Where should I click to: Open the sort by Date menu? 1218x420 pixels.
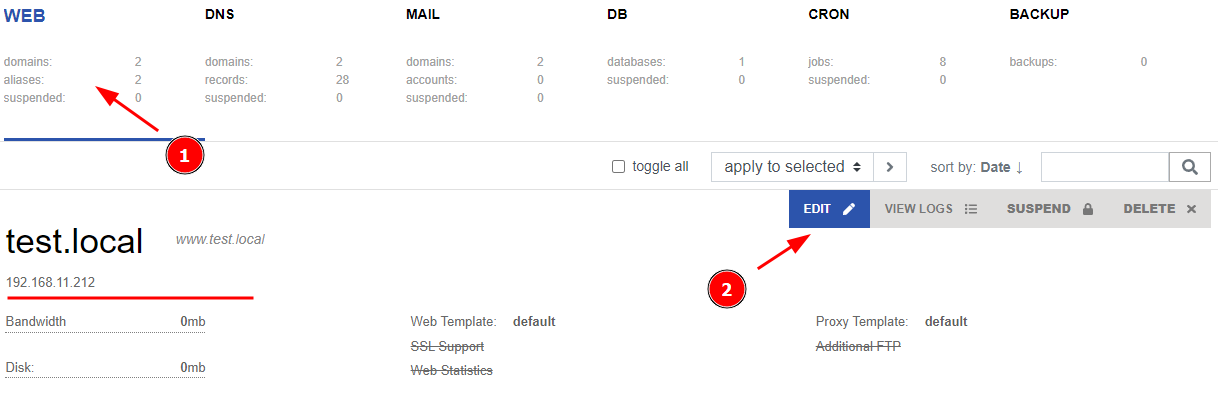(994, 167)
